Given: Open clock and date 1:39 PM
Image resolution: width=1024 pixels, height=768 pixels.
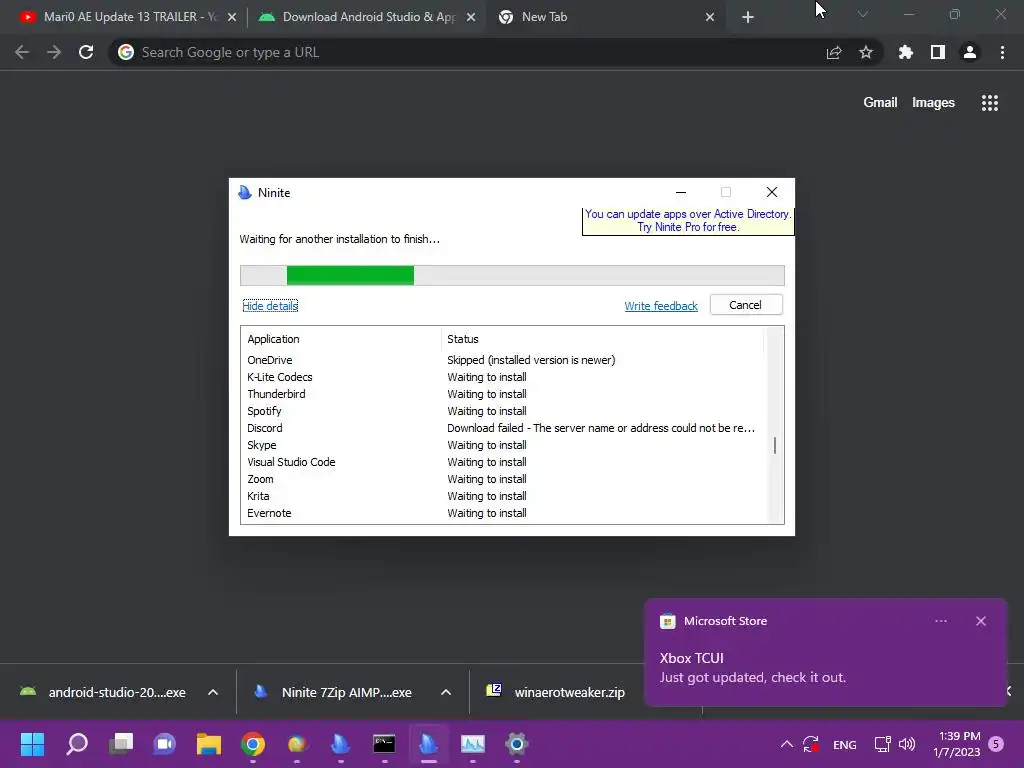Looking at the screenshot, I should tap(957, 744).
